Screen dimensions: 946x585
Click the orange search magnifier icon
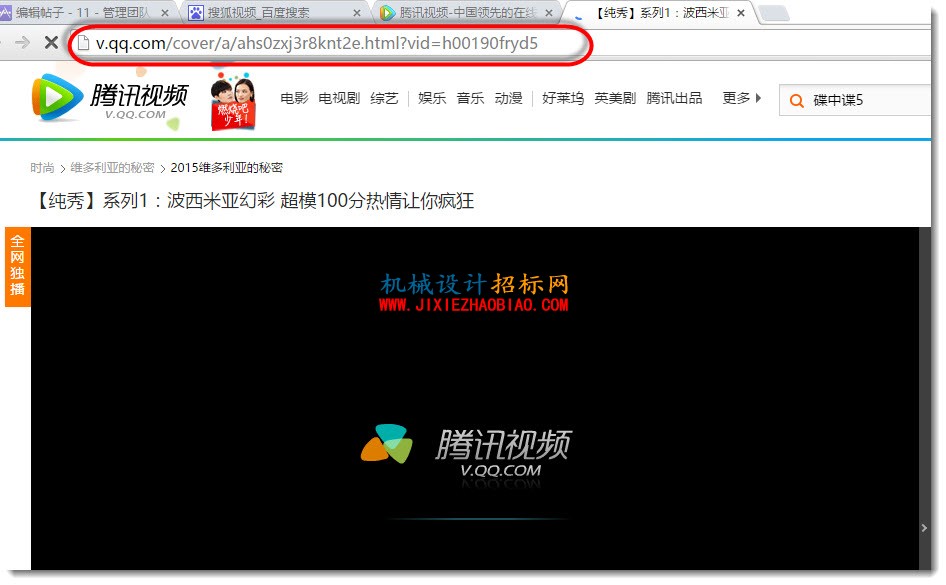(796, 101)
